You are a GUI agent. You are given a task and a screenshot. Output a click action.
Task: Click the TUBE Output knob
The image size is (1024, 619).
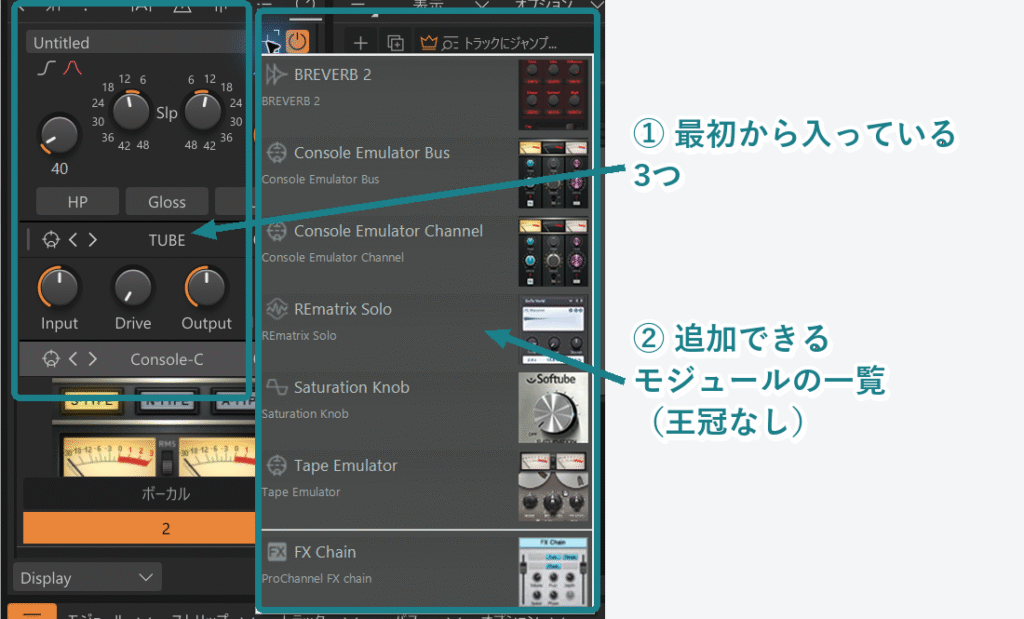click(x=206, y=287)
